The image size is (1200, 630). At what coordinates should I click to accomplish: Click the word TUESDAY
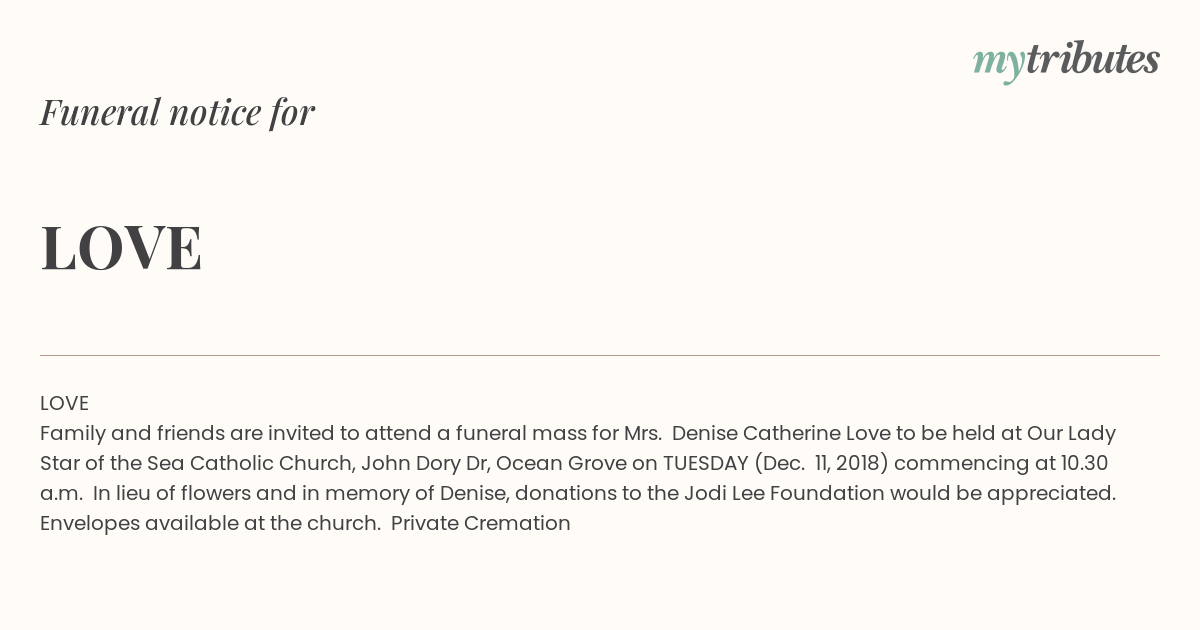(x=705, y=463)
